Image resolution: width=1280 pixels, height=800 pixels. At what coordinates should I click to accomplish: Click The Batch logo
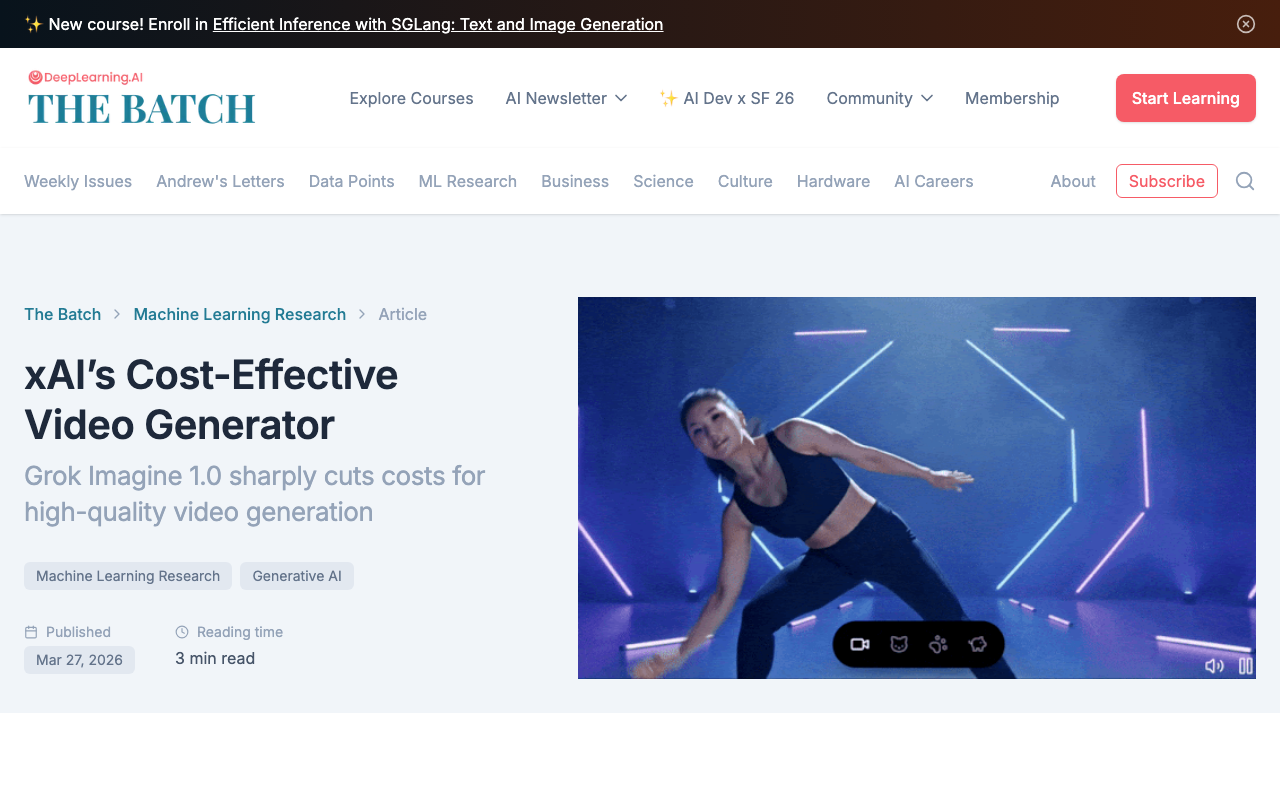click(x=142, y=98)
